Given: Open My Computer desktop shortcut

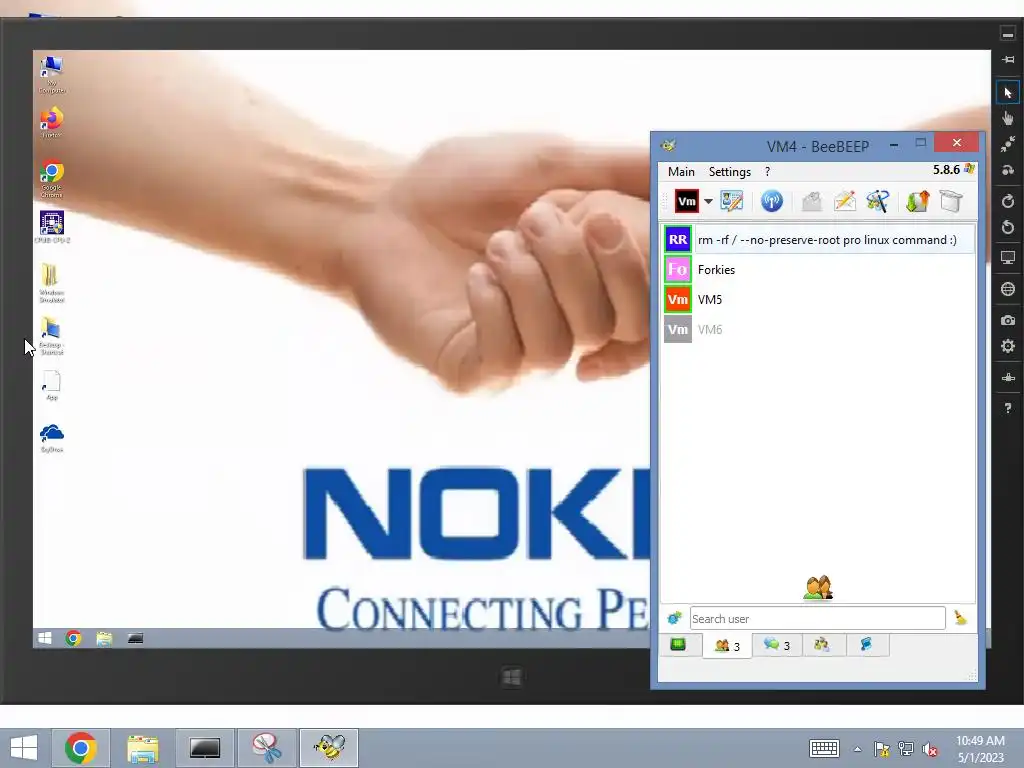Looking at the screenshot, I should tap(52, 74).
